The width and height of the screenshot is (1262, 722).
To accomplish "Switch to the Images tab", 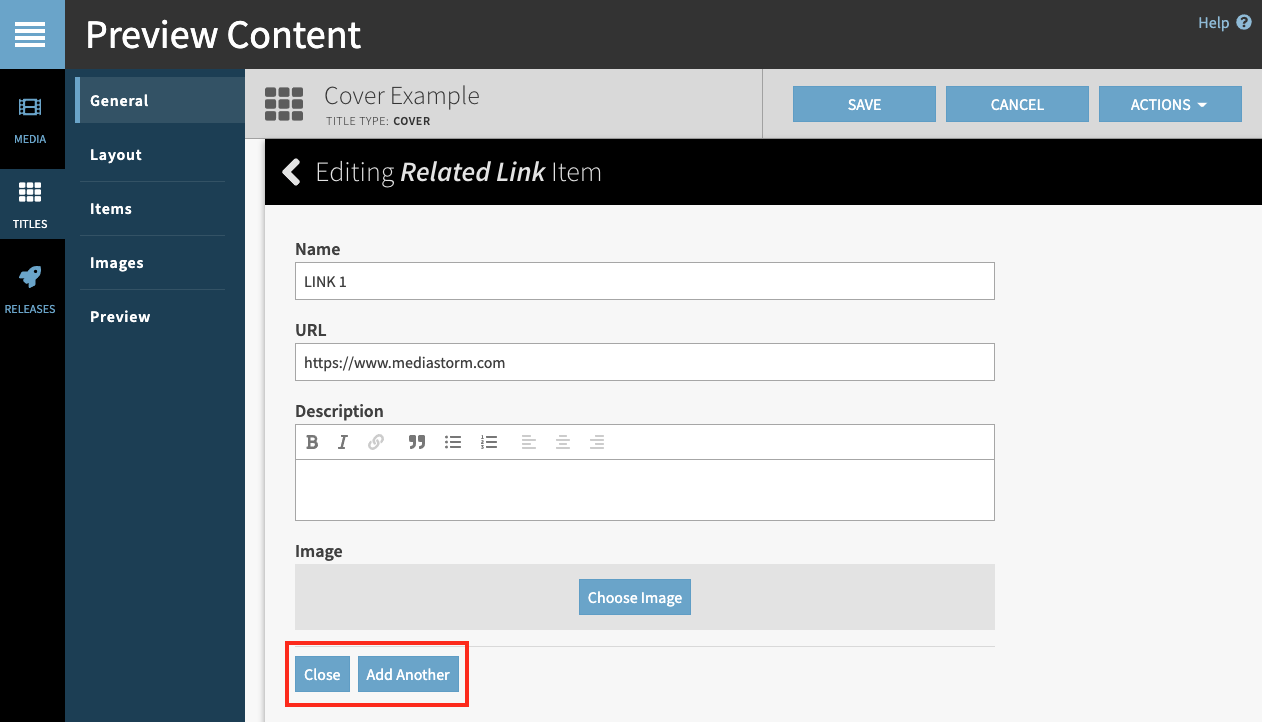I will tap(116, 262).
